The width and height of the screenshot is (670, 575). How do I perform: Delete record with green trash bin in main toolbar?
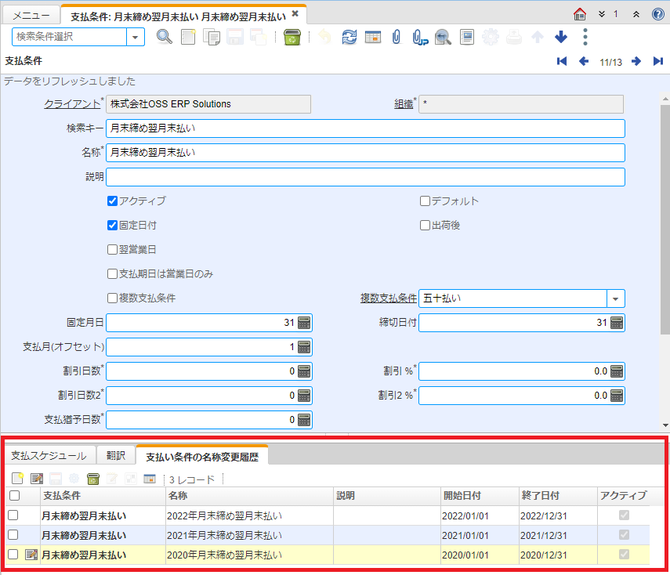[292, 37]
